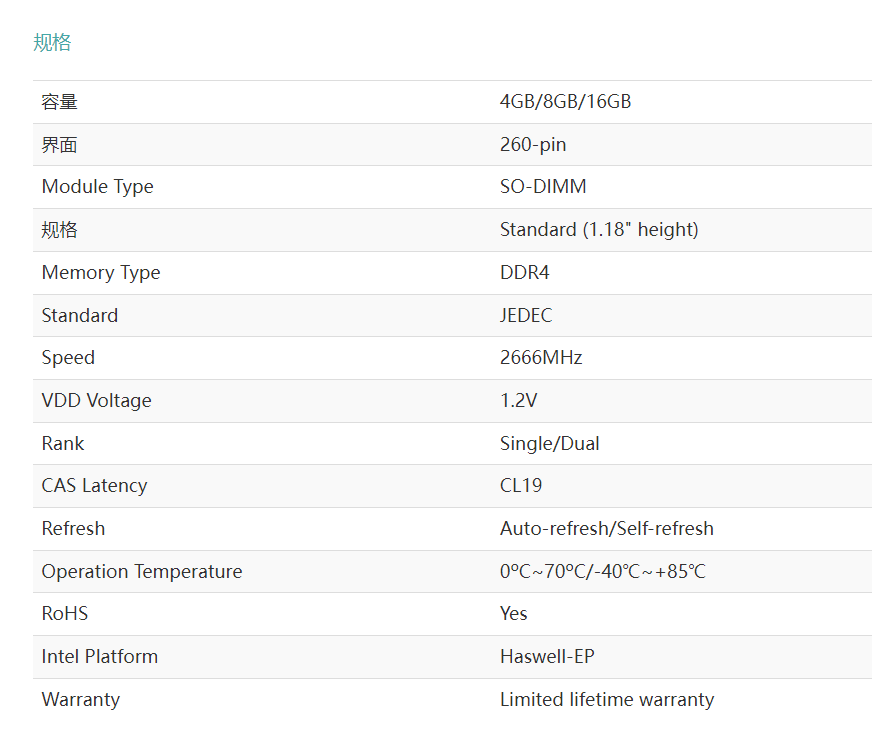Select the Operation Temperature label
Viewport: 872px width, 737px height.
(x=142, y=572)
